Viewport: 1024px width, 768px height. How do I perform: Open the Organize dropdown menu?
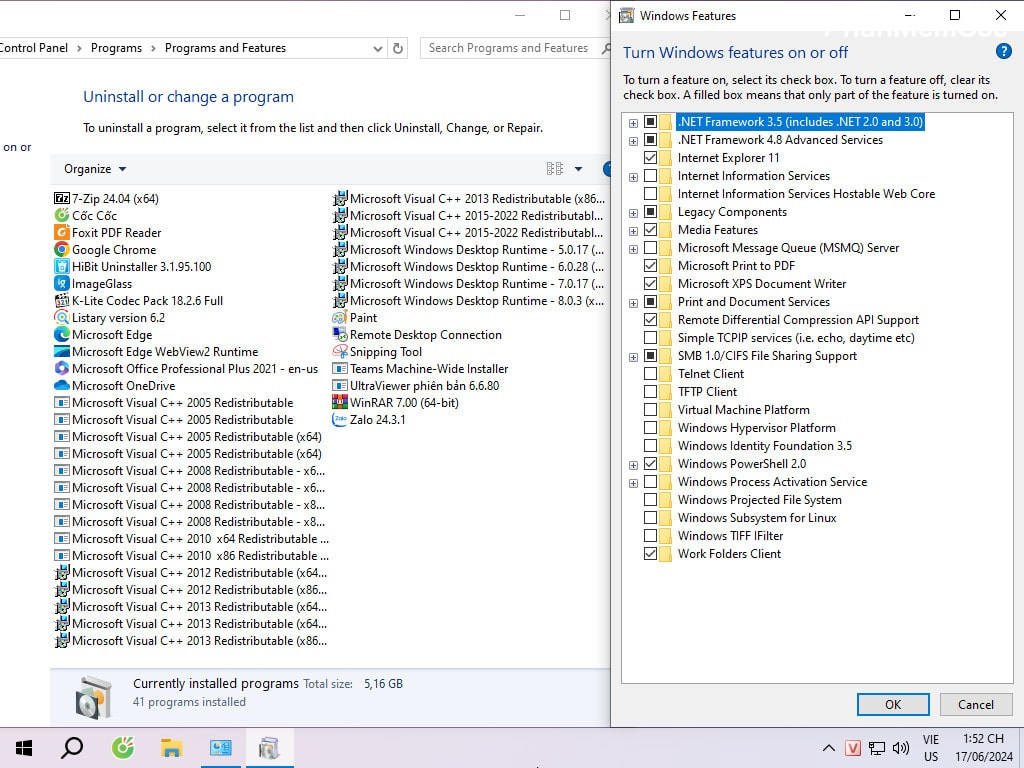95,169
